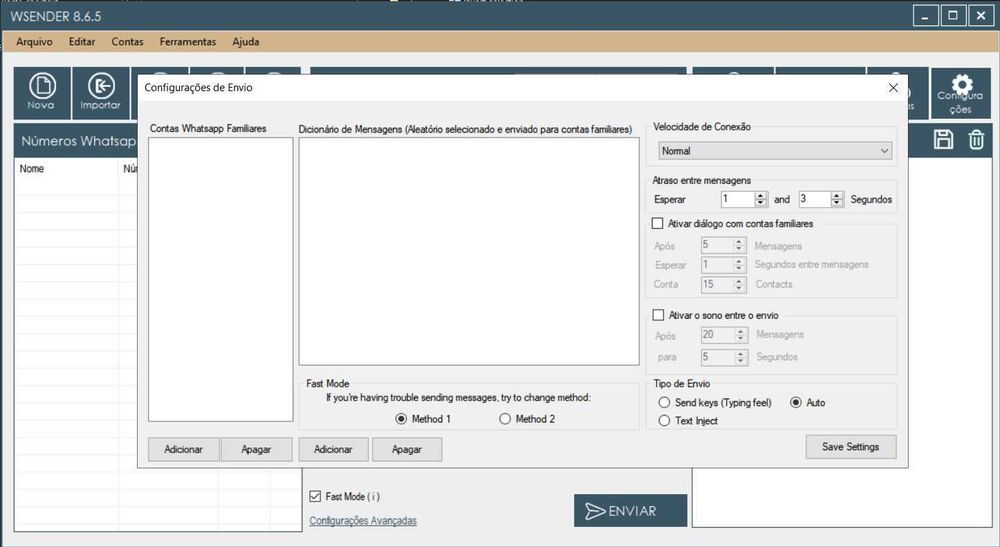Close the Configurações de Envio dialog
The width and height of the screenshot is (1000, 547).
coord(893,88)
